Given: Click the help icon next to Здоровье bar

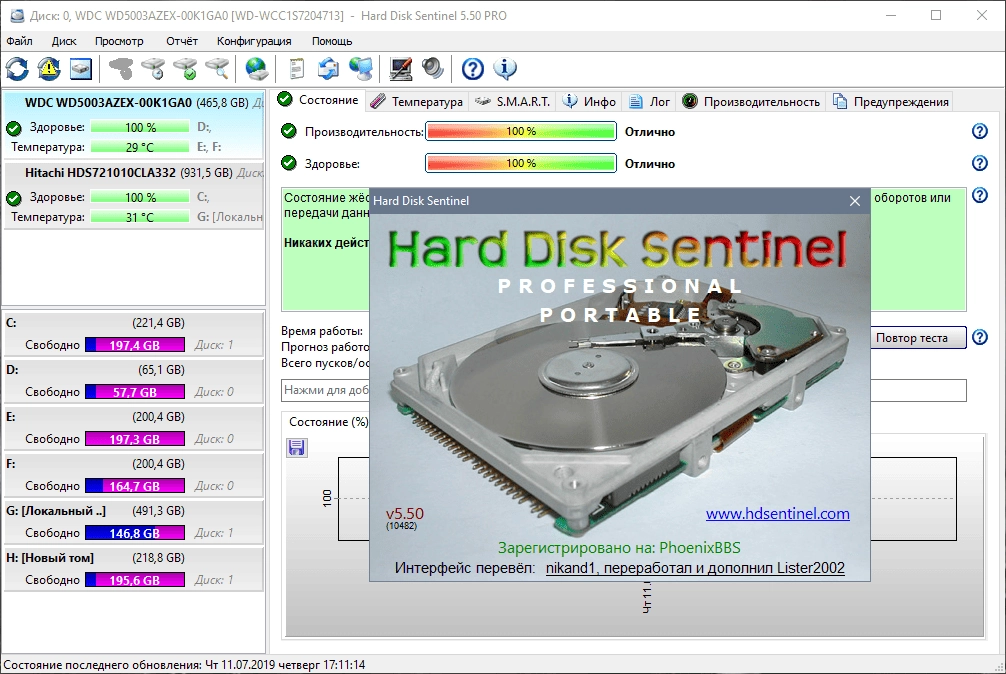Looking at the screenshot, I should [x=980, y=163].
